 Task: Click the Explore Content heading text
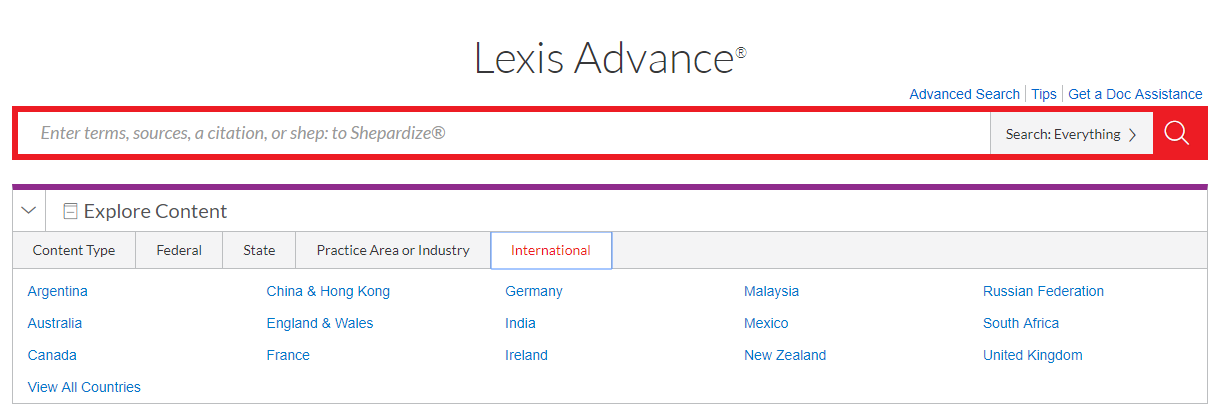pos(155,211)
